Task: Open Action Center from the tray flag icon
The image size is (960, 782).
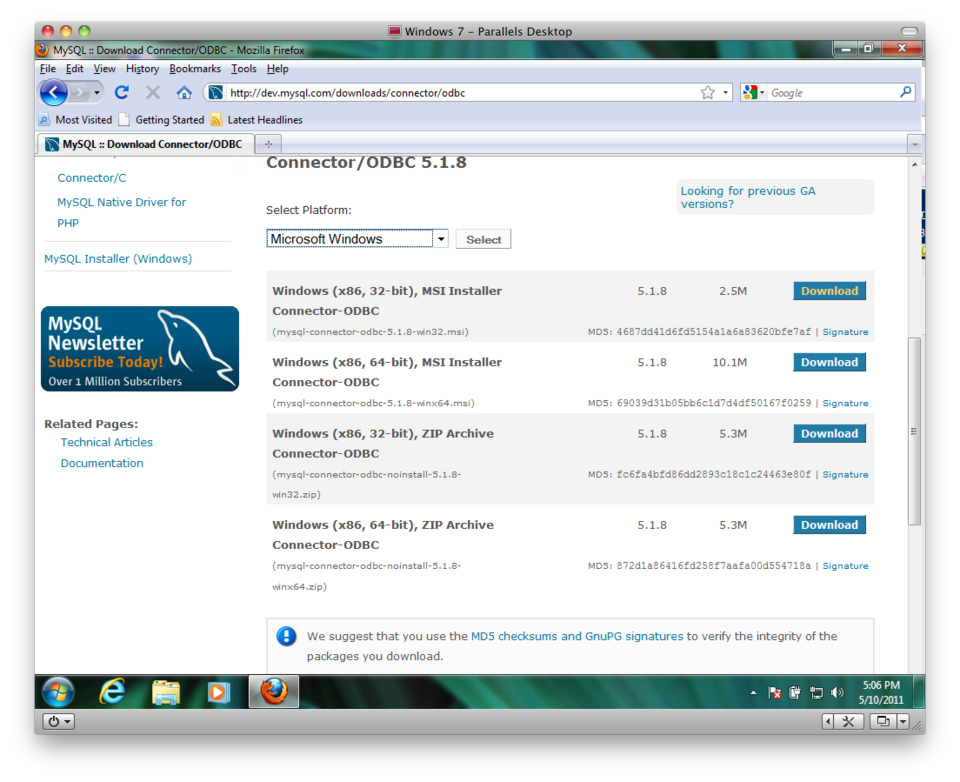Action: coord(774,691)
